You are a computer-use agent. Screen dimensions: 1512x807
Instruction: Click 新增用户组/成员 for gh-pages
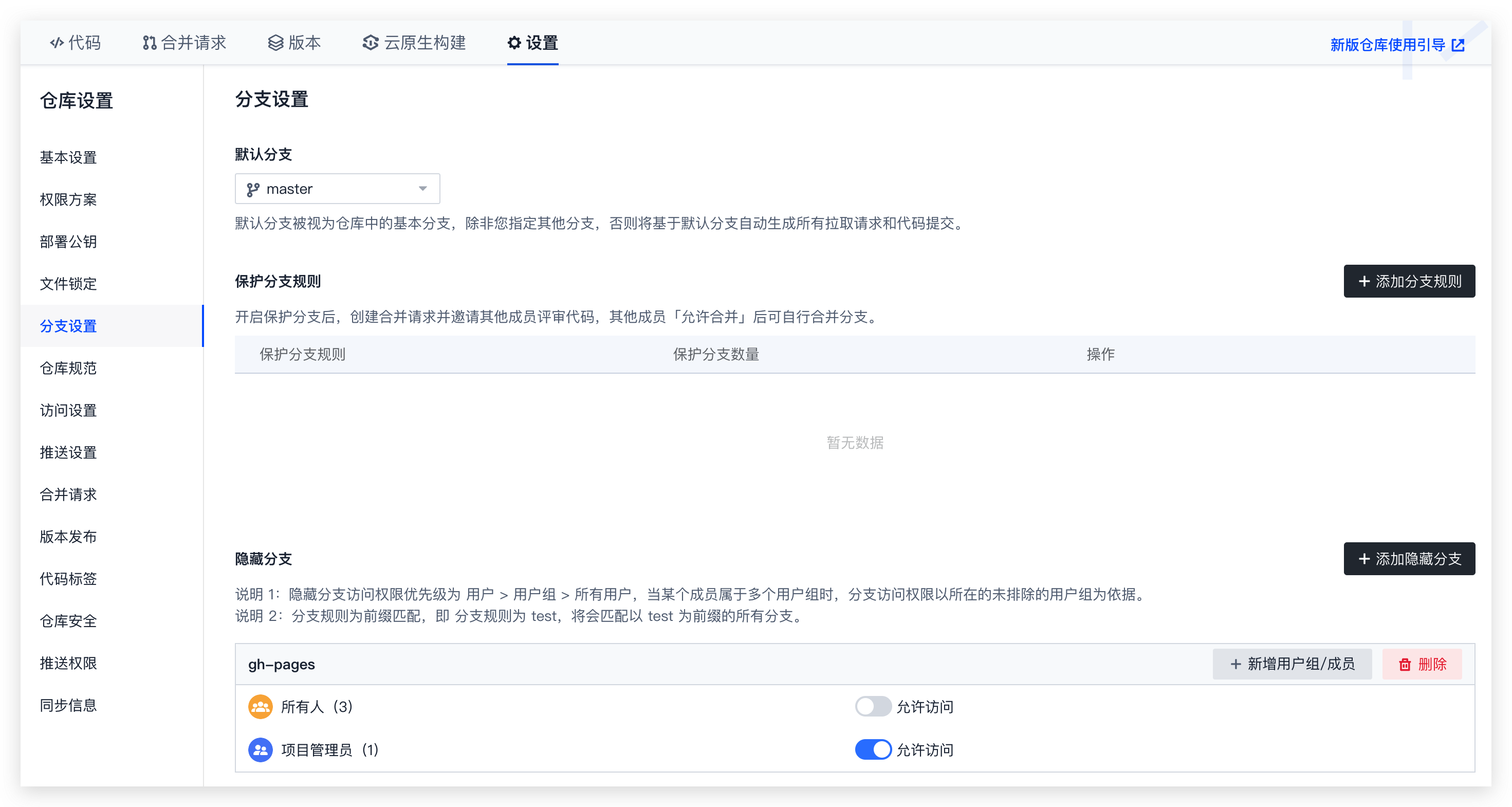(1292, 665)
